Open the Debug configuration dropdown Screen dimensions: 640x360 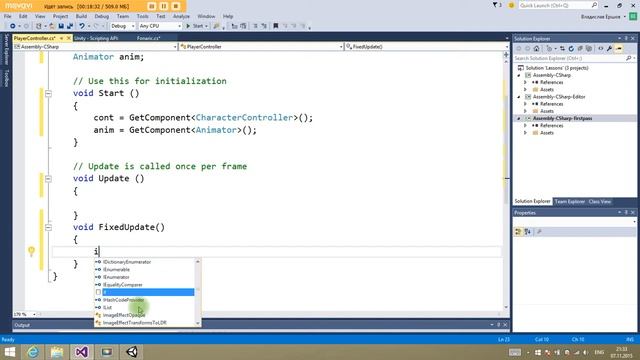pos(122,26)
